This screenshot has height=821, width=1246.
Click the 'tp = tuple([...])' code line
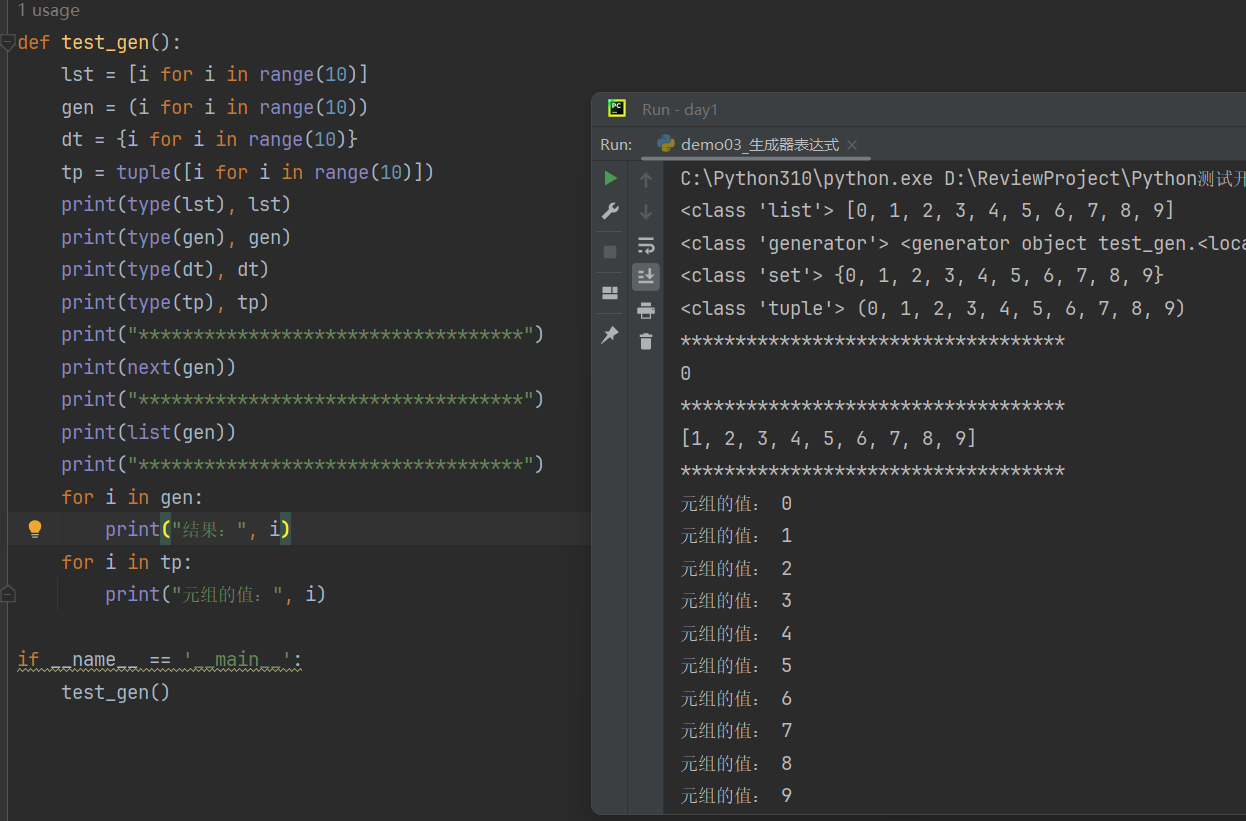click(x=248, y=173)
